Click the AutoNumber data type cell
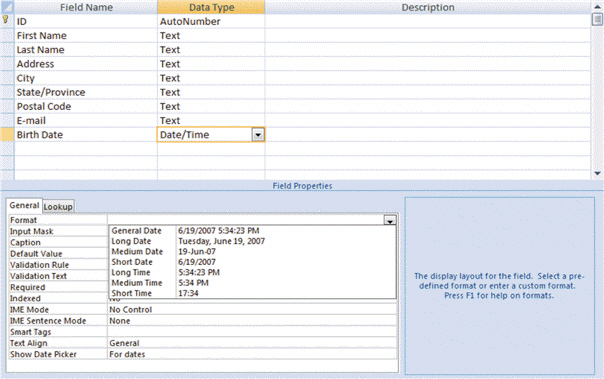Viewport: 604px width, 379px height. click(211, 22)
